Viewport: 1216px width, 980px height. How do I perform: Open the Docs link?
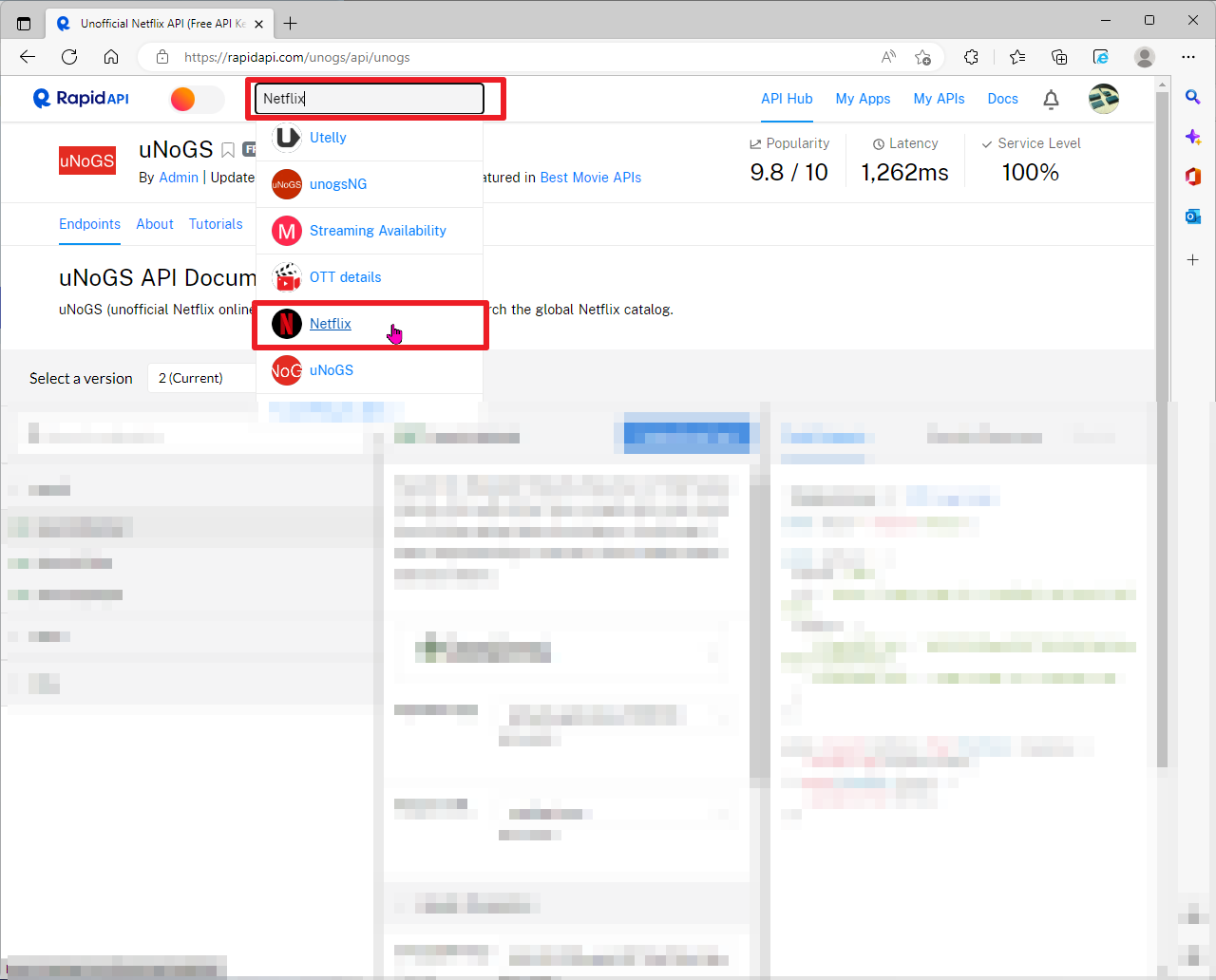(1002, 99)
